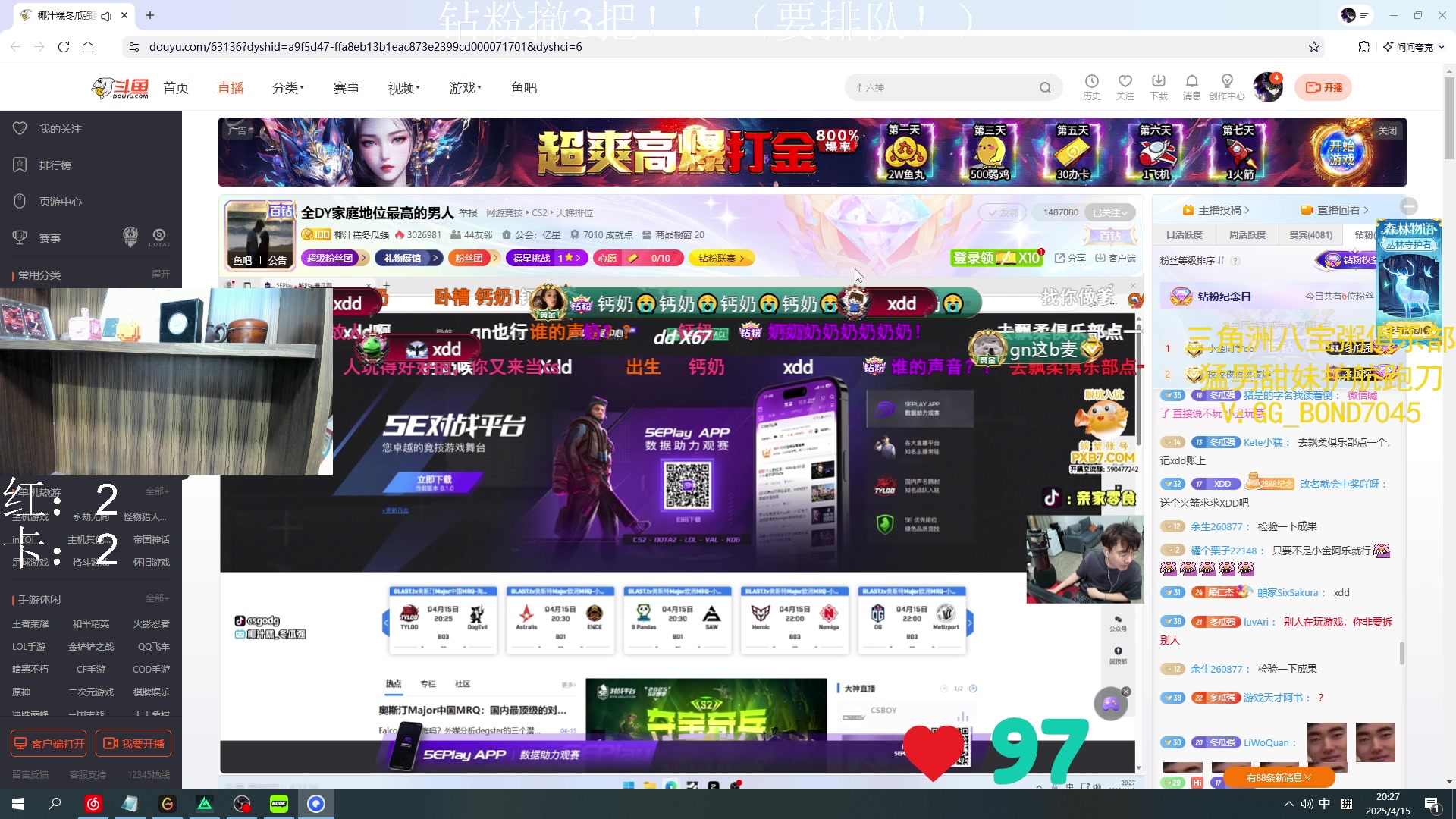Open the 历史 history icon
The image size is (1456, 819).
(x=1091, y=86)
